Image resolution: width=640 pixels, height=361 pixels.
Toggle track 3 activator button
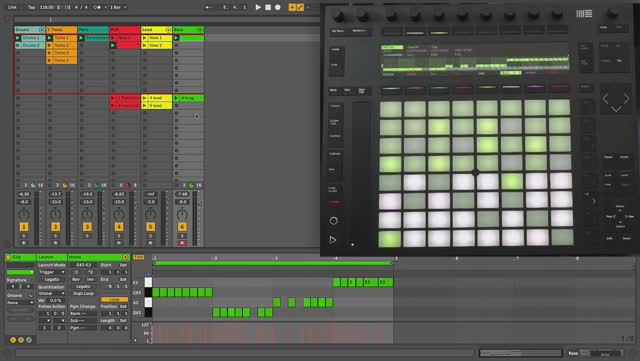(x=87, y=227)
